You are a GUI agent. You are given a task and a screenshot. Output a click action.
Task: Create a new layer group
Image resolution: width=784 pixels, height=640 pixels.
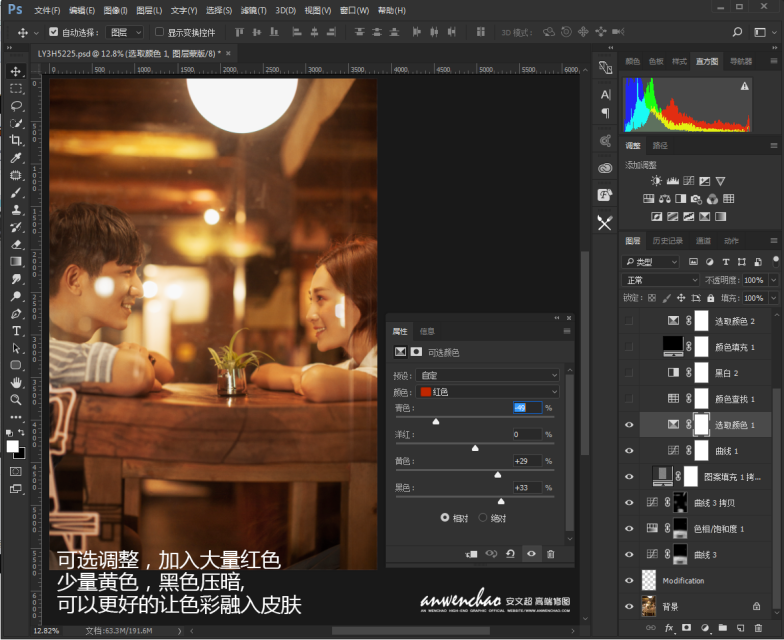(x=722, y=628)
